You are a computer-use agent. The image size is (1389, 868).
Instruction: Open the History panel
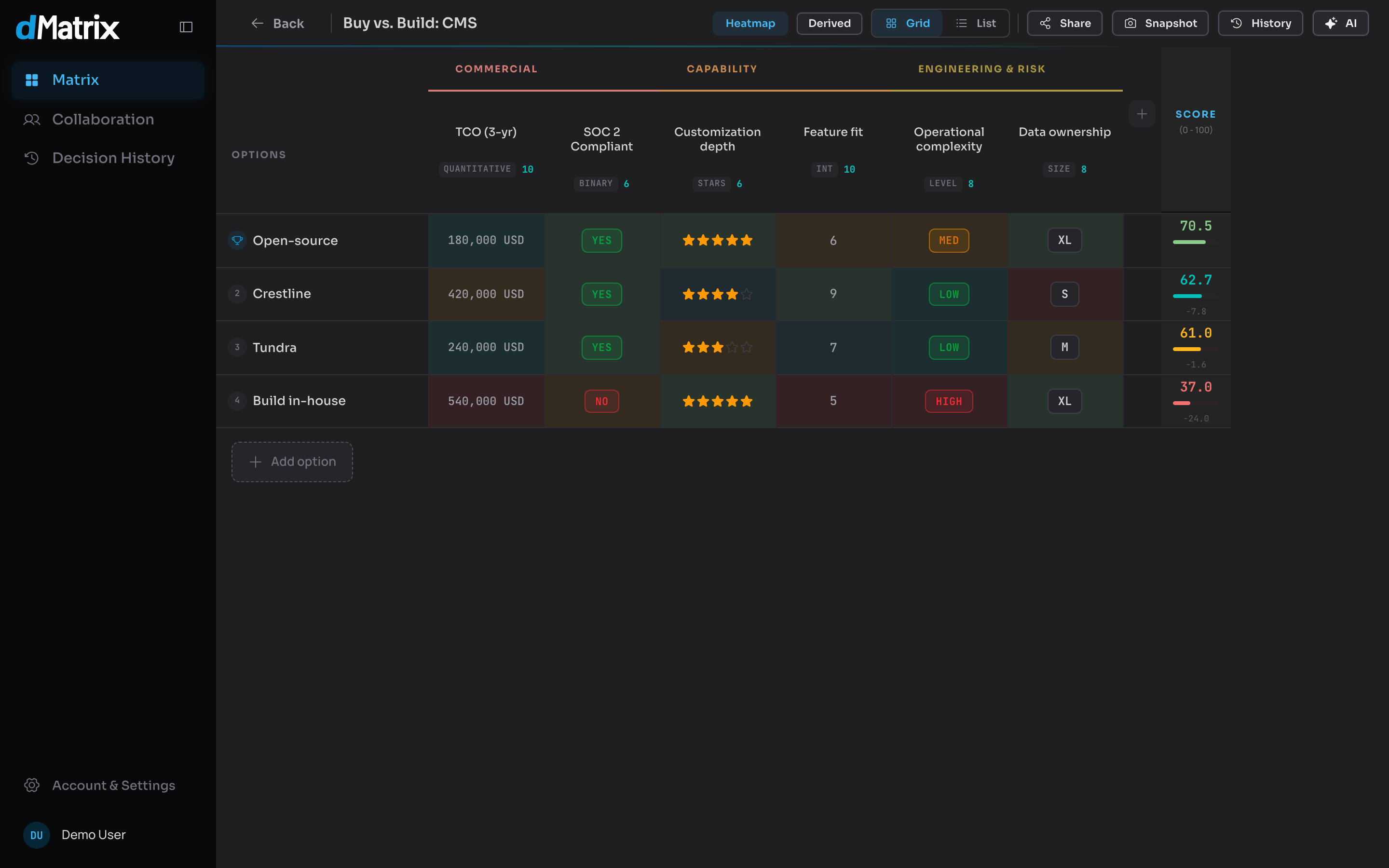[x=1260, y=24]
